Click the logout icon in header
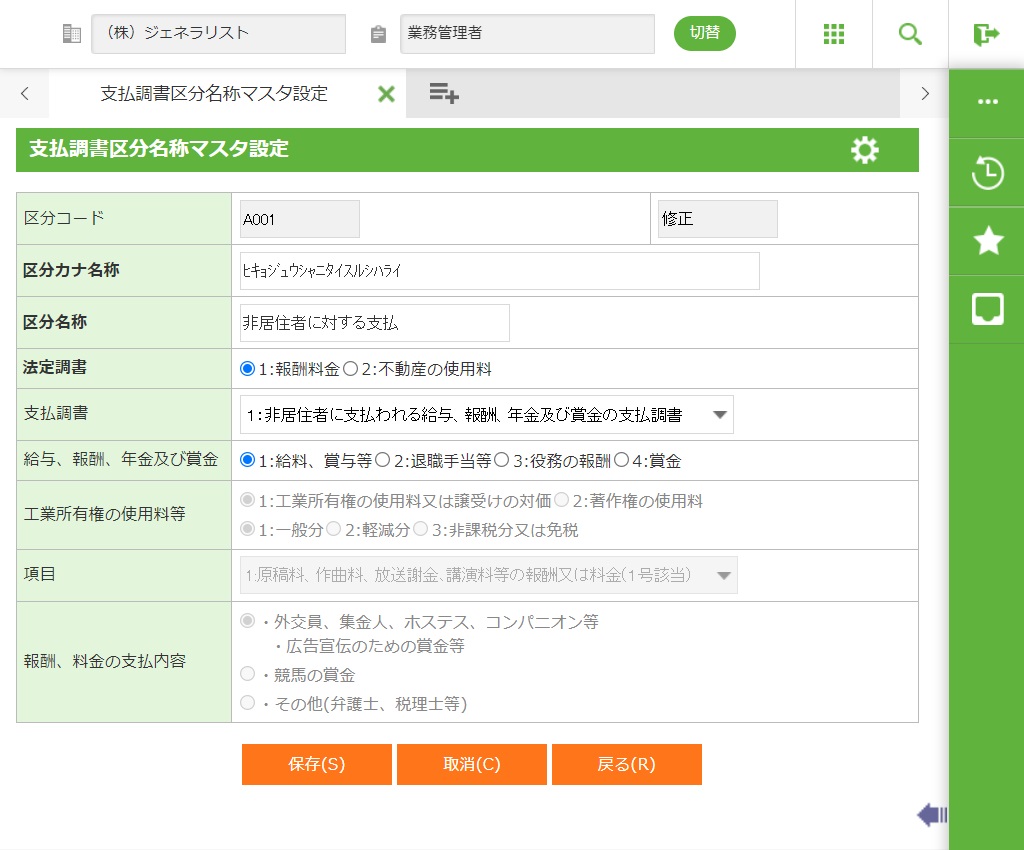 986,34
